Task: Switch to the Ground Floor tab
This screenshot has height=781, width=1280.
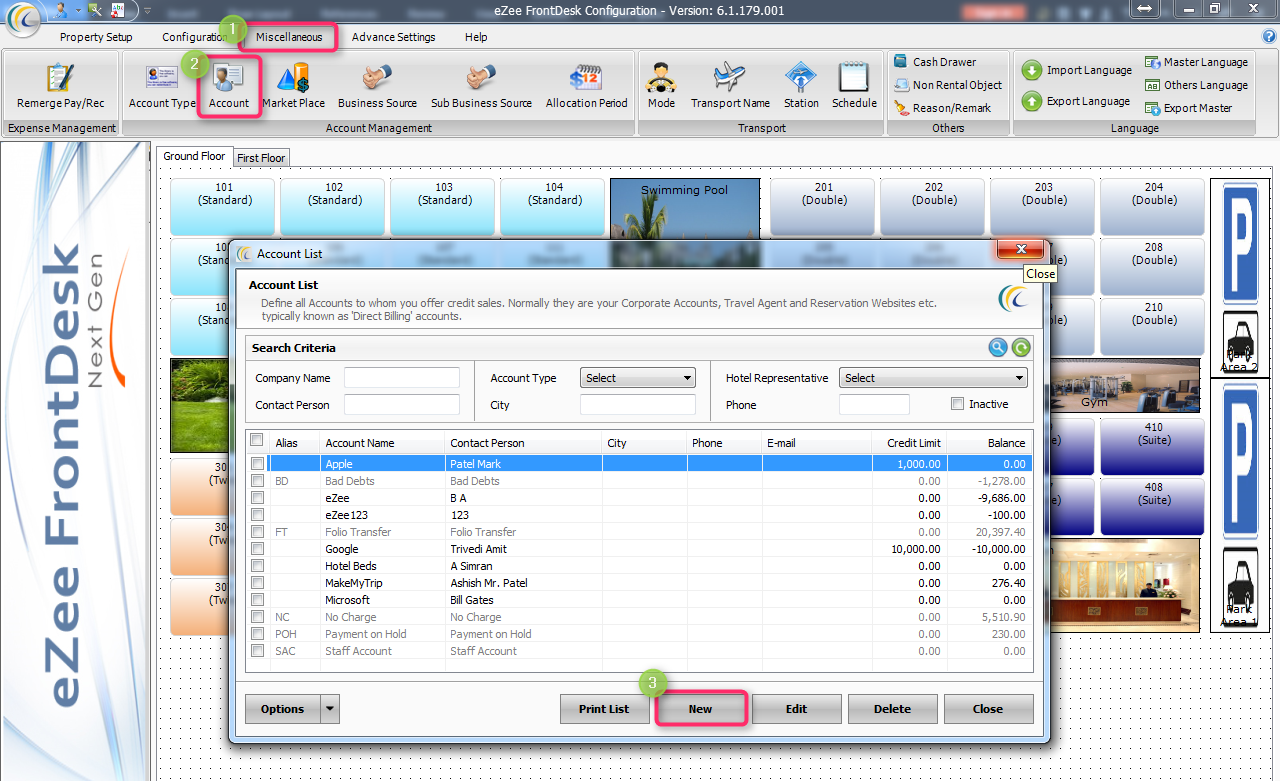Action: tap(194, 156)
